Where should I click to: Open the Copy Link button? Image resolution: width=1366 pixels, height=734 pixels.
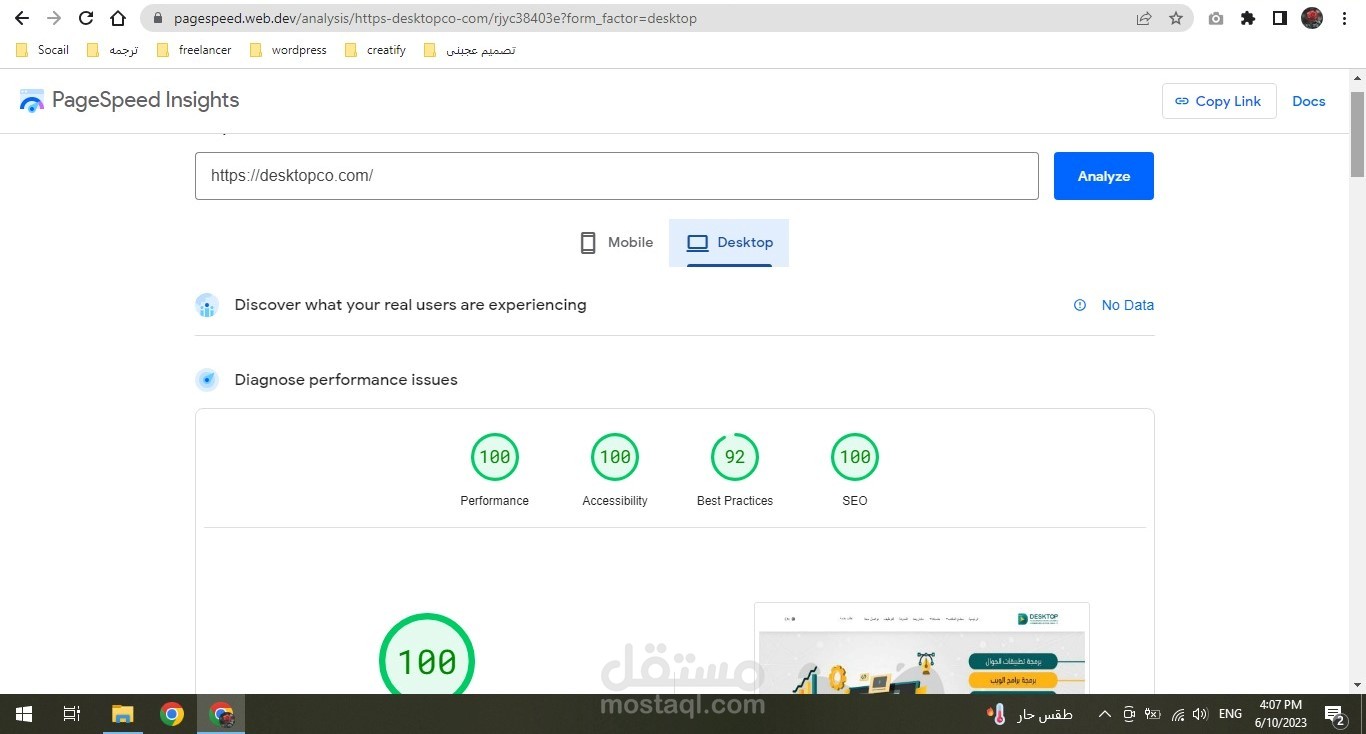(x=1218, y=101)
